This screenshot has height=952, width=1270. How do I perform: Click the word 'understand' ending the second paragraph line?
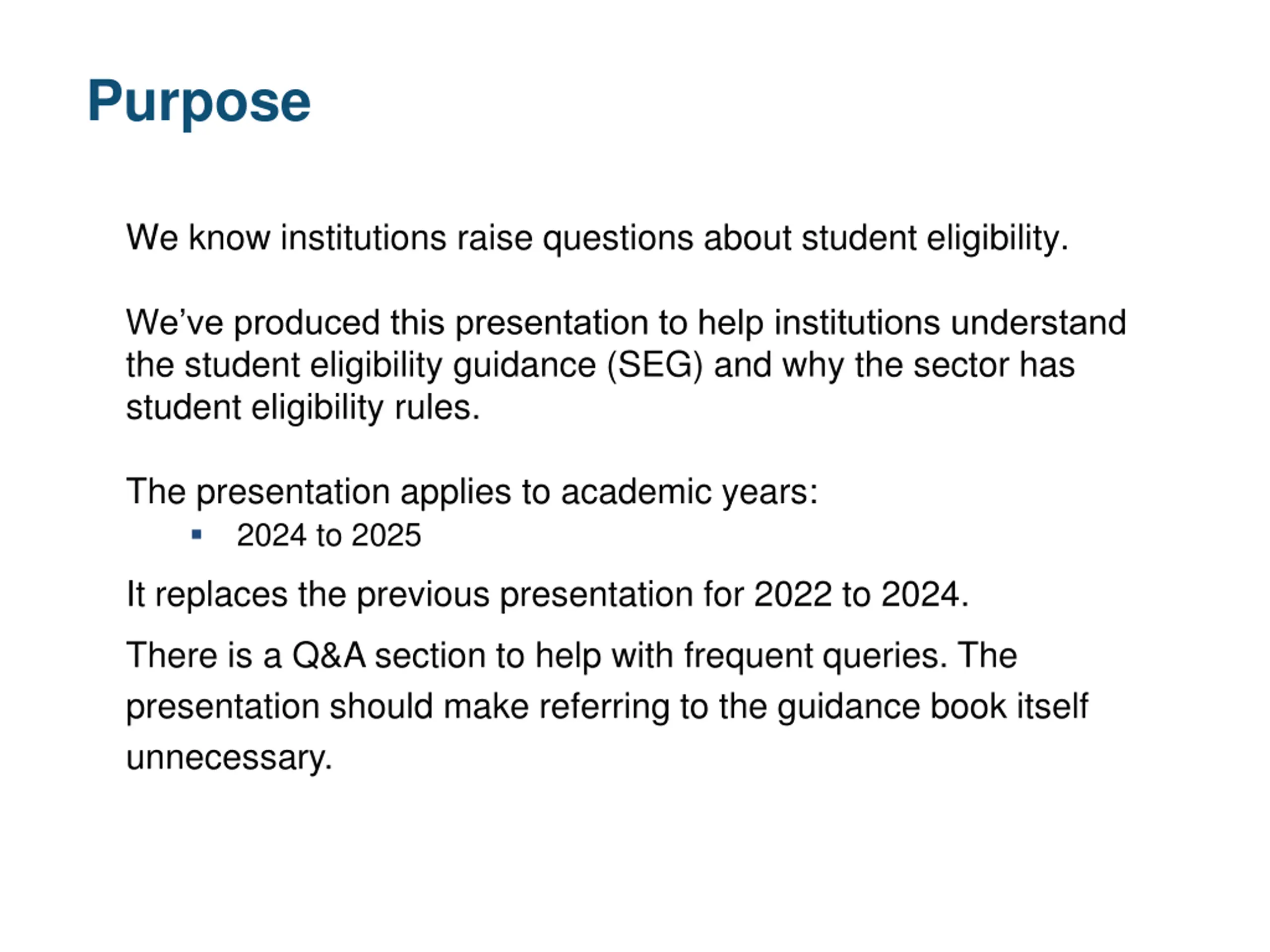coord(1039,322)
